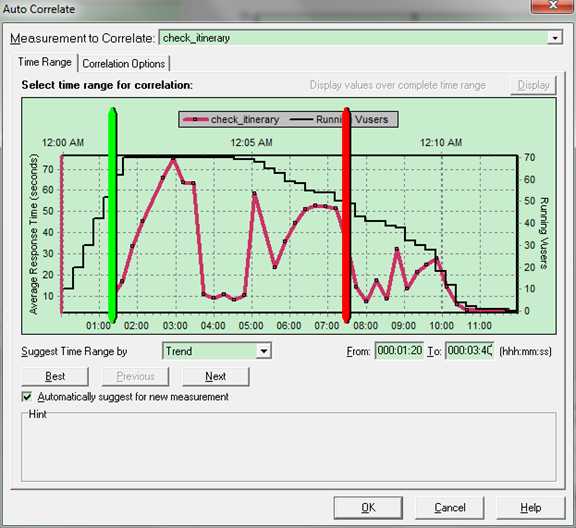Click the 12:05 AM time label on graph
Viewport: 576px width, 528px height.
[252, 143]
